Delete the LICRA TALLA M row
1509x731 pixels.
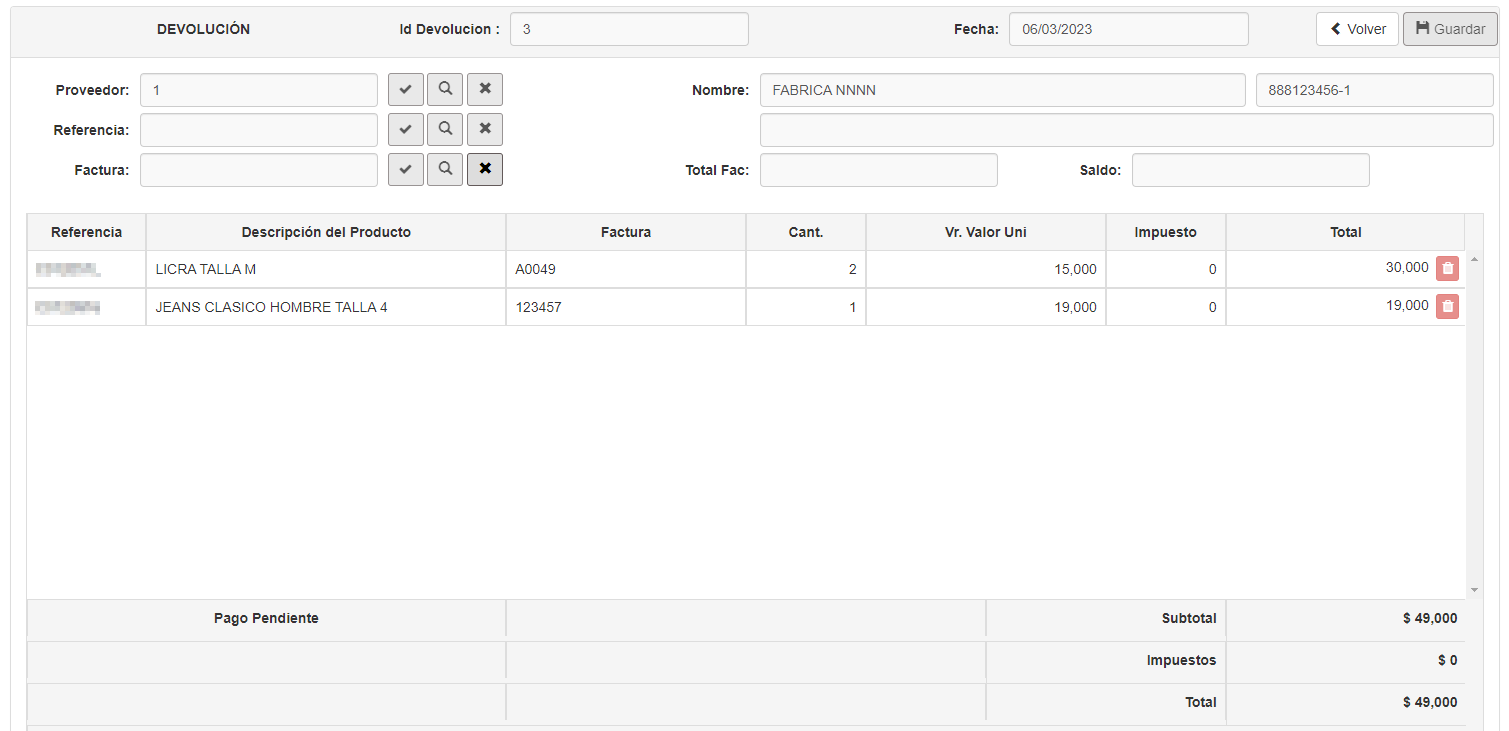point(1447,269)
